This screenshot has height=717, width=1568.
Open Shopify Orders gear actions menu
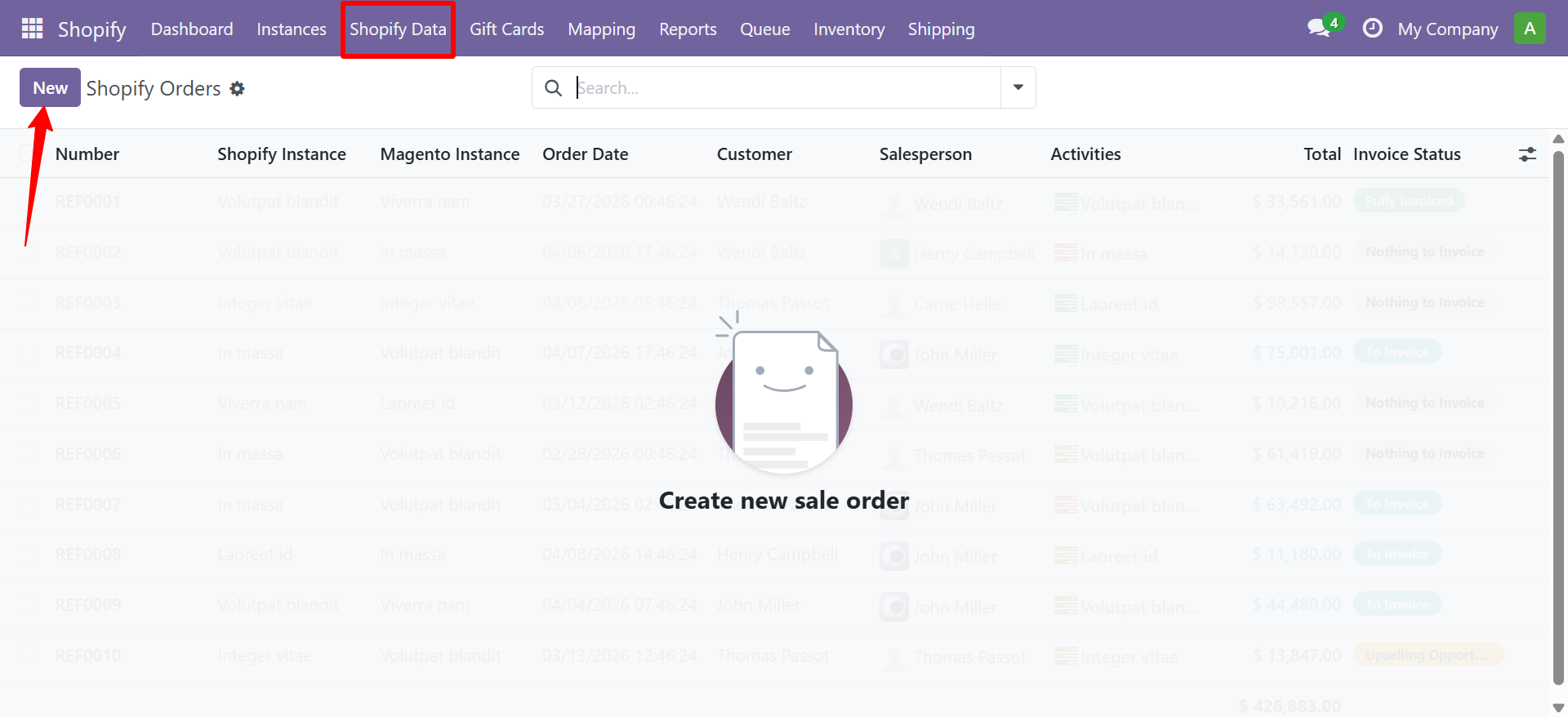pyautogui.click(x=237, y=88)
